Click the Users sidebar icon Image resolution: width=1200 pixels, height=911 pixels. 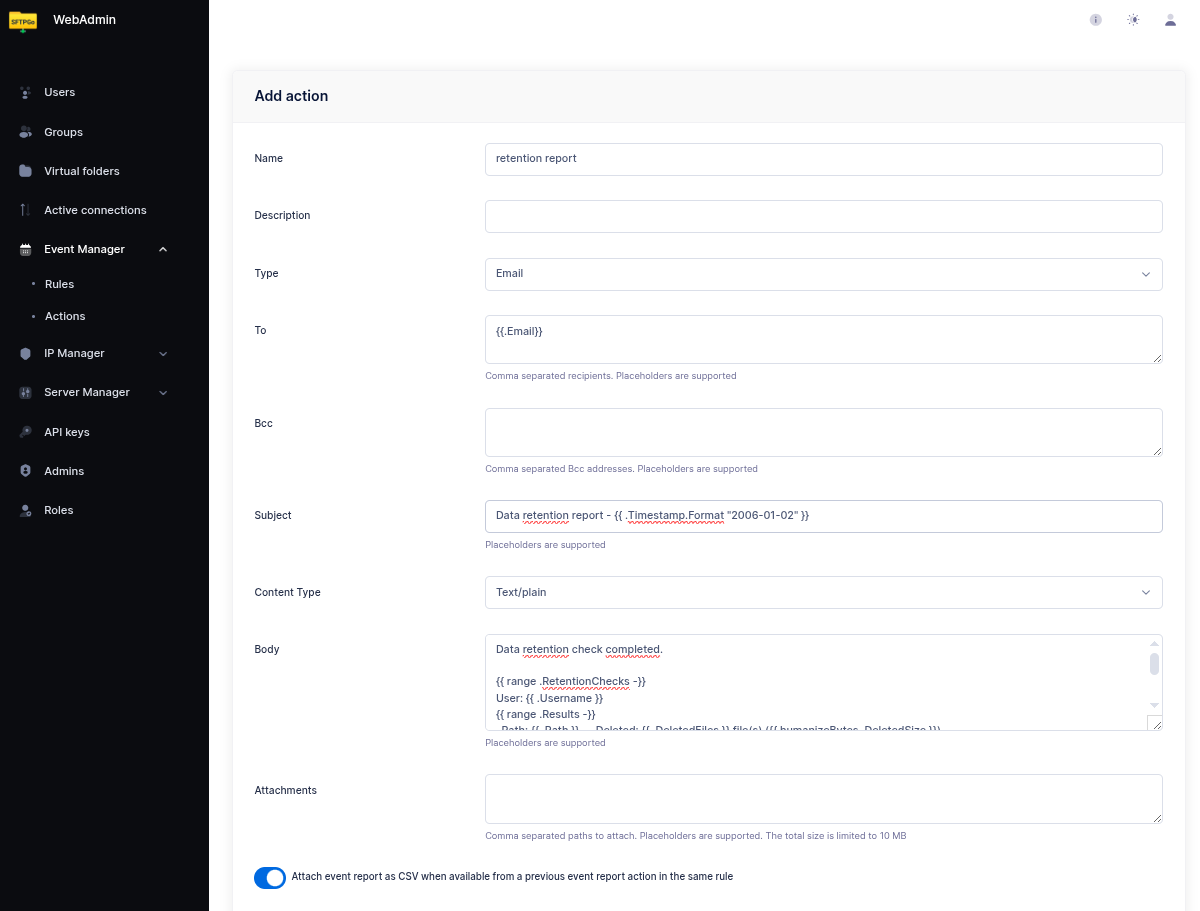(26, 92)
